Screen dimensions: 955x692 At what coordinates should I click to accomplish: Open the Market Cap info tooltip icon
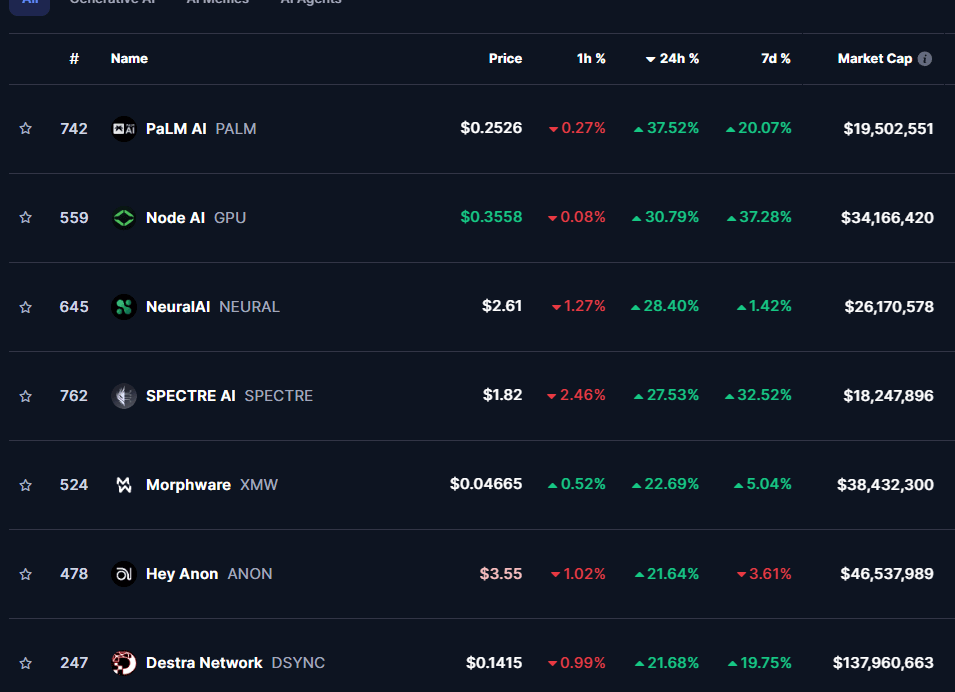[x=925, y=58]
